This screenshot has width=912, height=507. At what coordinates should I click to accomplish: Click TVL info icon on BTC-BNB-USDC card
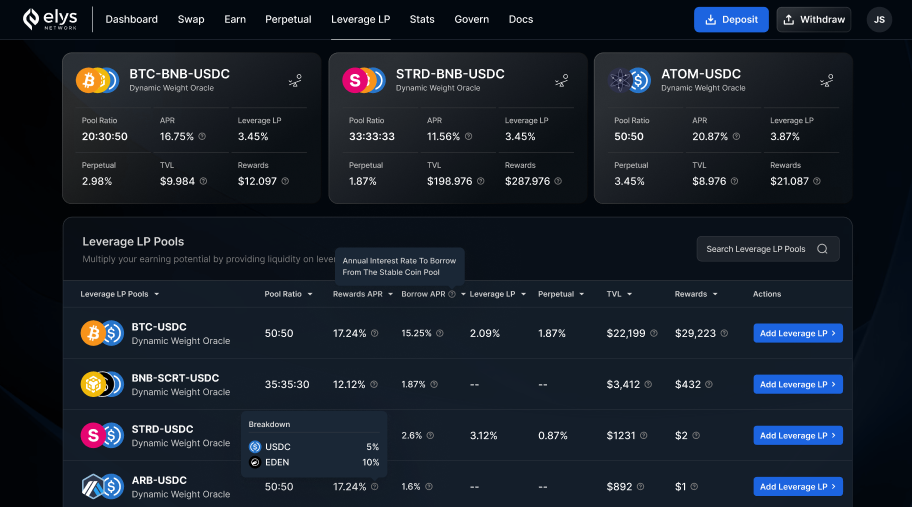tap(203, 181)
